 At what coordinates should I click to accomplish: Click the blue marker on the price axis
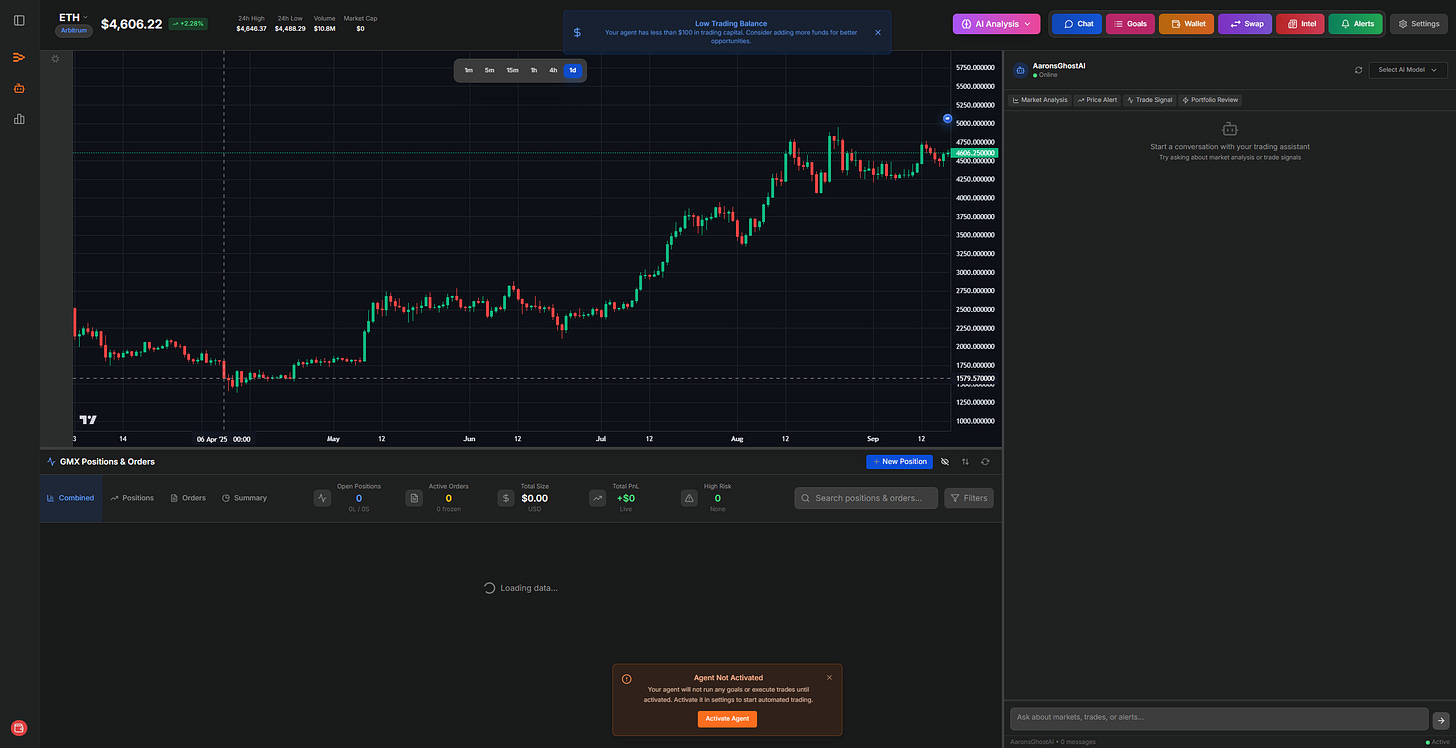pyautogui.click(x=947, y=118)
